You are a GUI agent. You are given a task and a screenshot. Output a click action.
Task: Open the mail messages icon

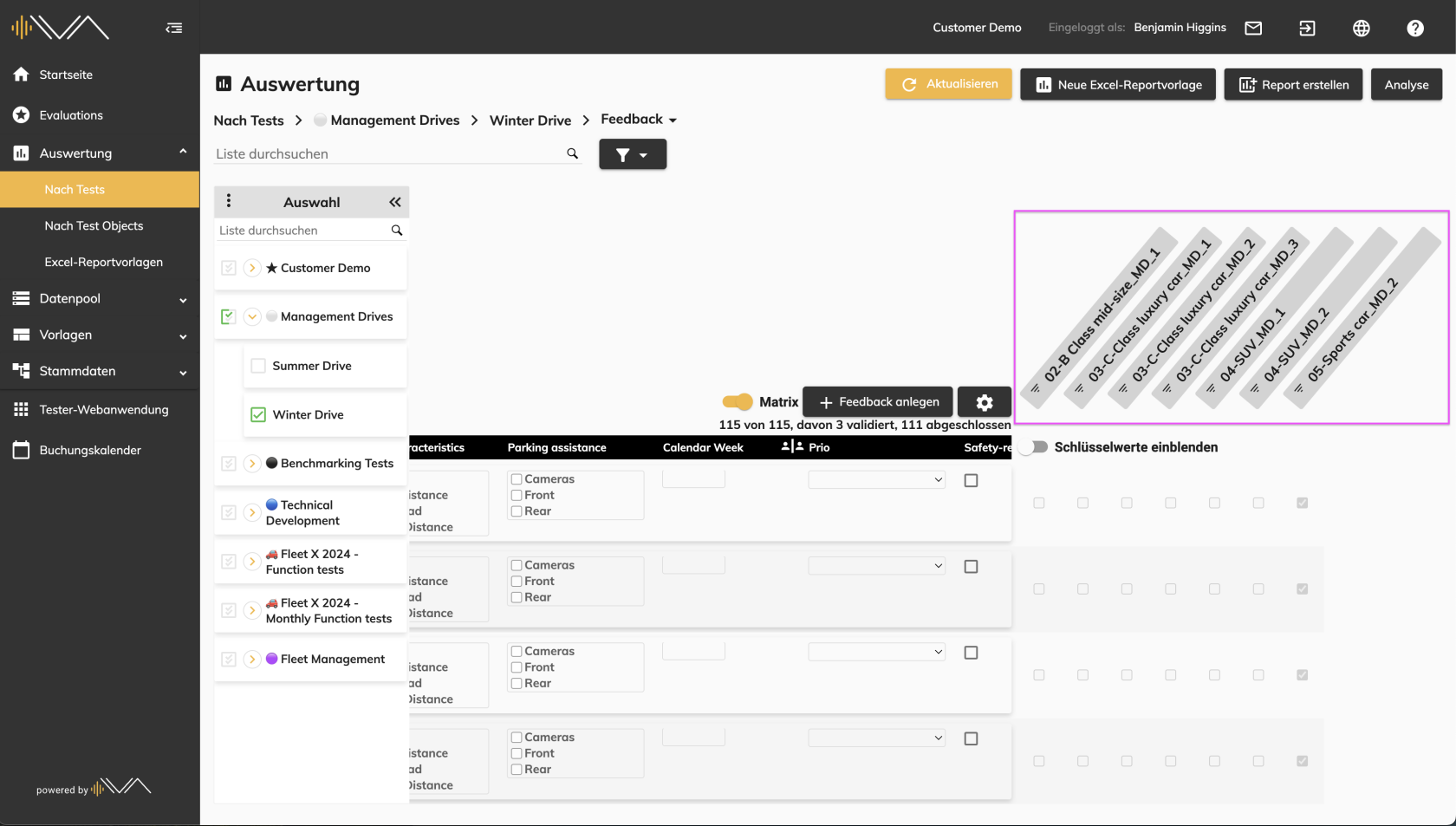(x=1253, y=28)
